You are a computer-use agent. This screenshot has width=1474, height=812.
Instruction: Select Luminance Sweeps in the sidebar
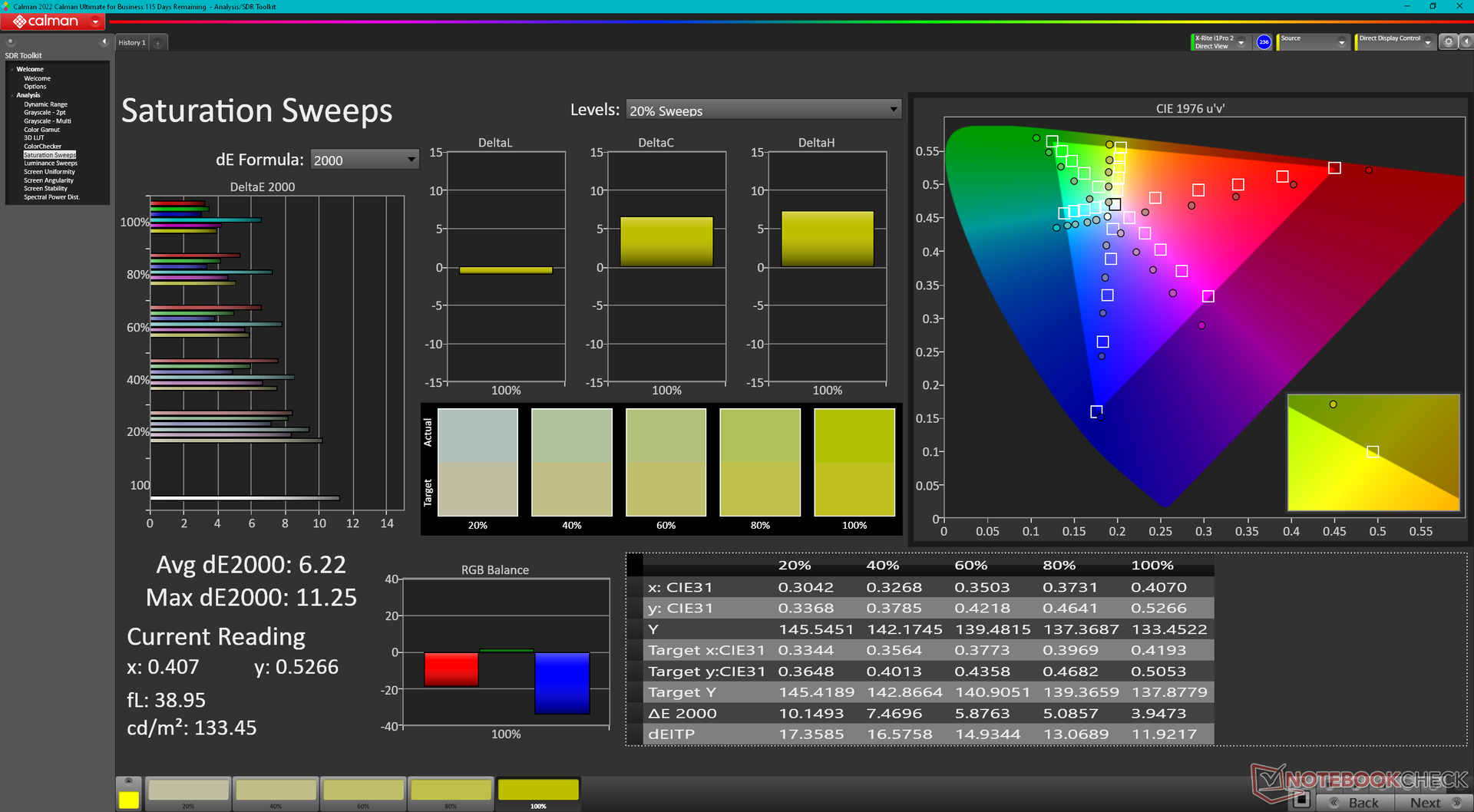click(51, 163)
